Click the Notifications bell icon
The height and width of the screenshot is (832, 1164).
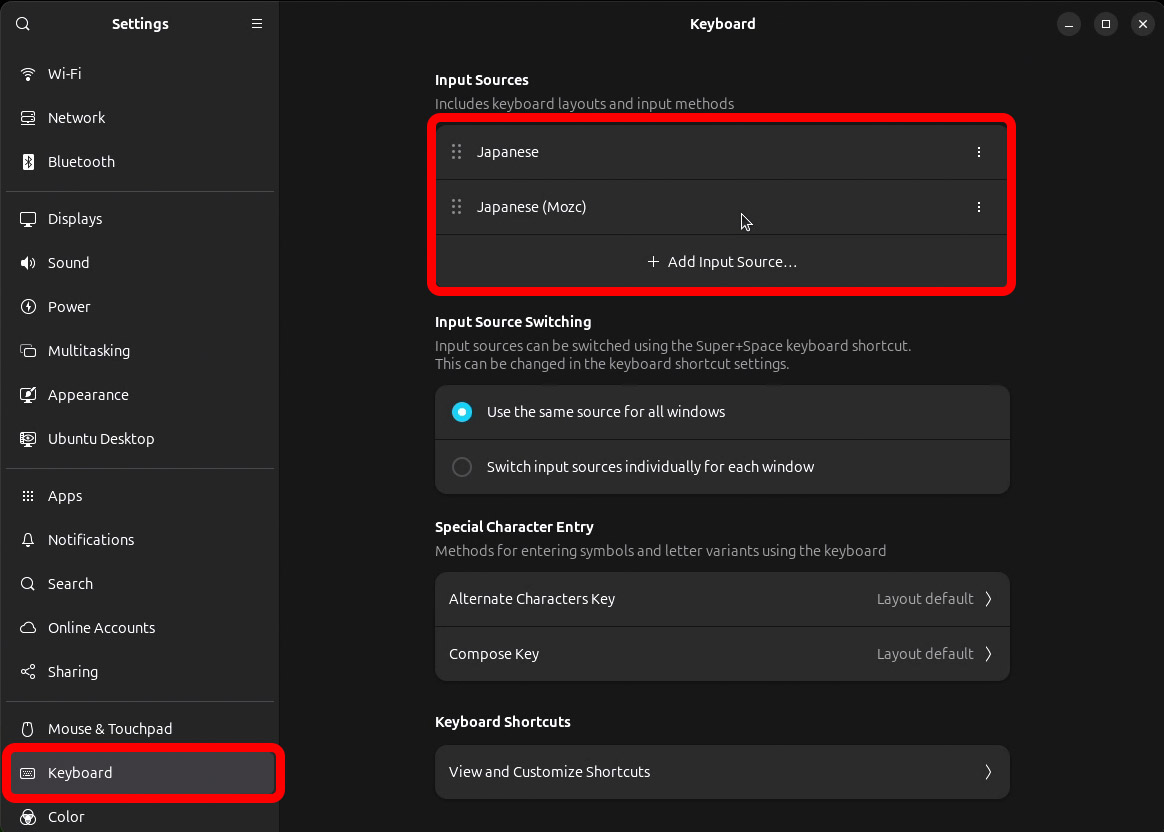(28, 540)
